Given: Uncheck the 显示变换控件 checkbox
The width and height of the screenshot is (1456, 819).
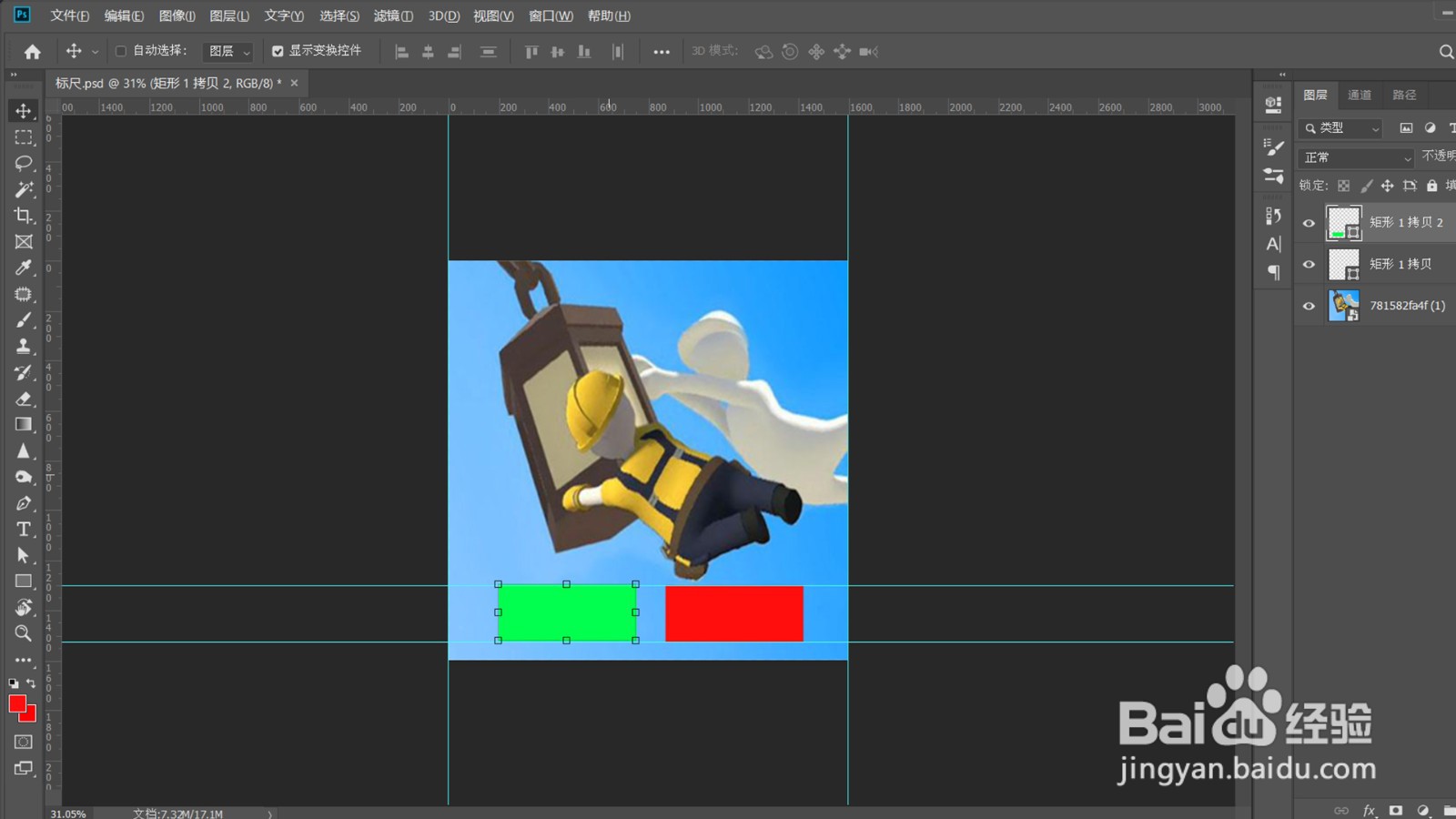Looking at the screenshot, I should coord(278,51).
